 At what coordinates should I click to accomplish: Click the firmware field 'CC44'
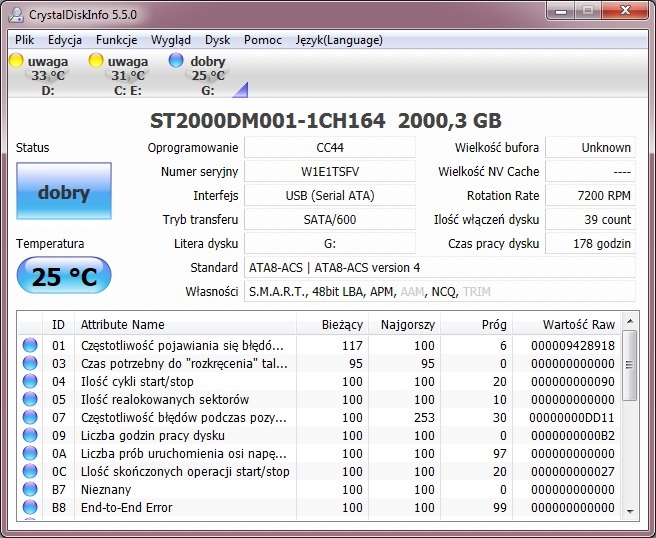tap(330, 147)
